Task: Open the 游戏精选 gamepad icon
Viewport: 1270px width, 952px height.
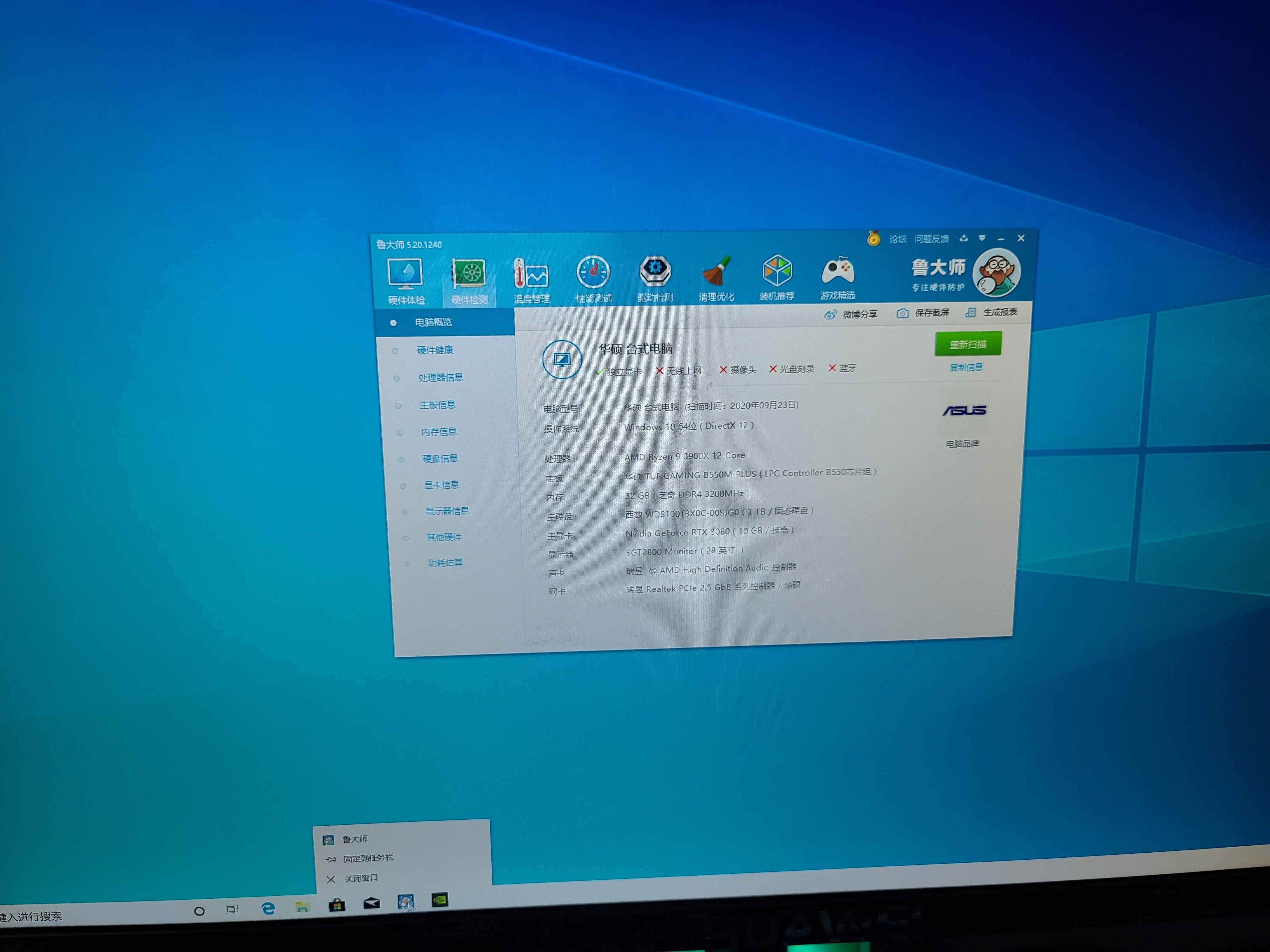Action: (x=838, y=270)
